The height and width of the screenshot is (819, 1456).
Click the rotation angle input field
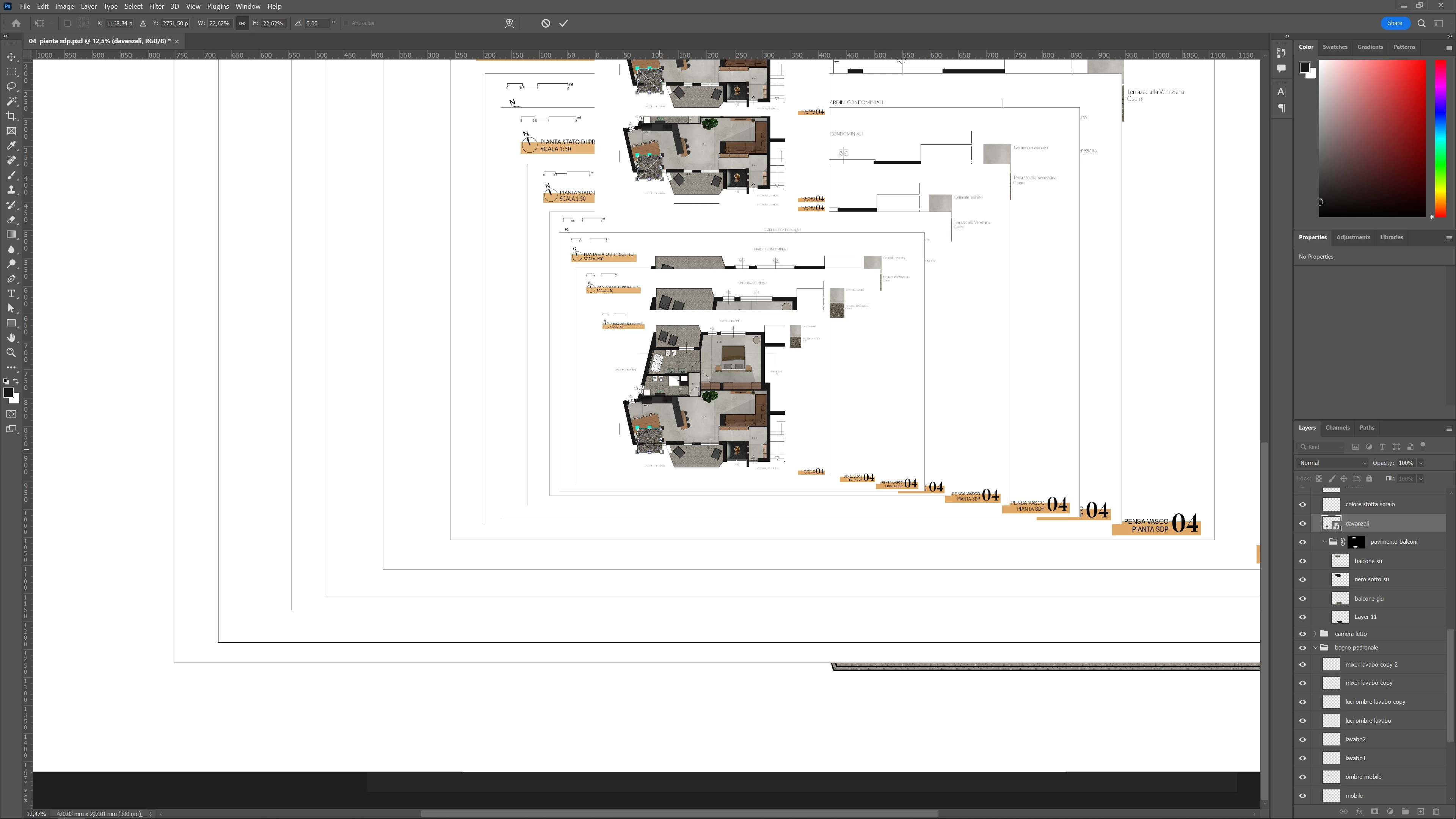click(317, 23)
